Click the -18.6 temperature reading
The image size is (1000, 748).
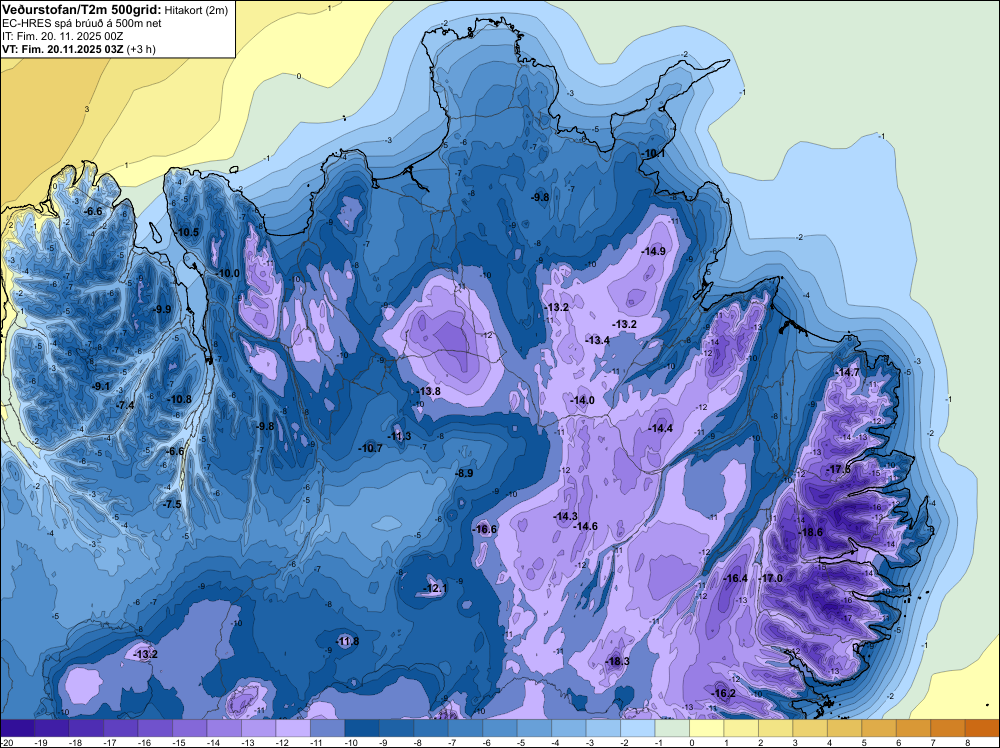[x=811, y=532]
